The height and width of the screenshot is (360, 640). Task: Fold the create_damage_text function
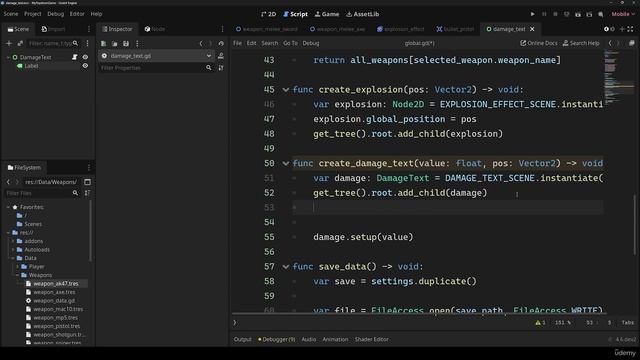[x=286, y=164]
